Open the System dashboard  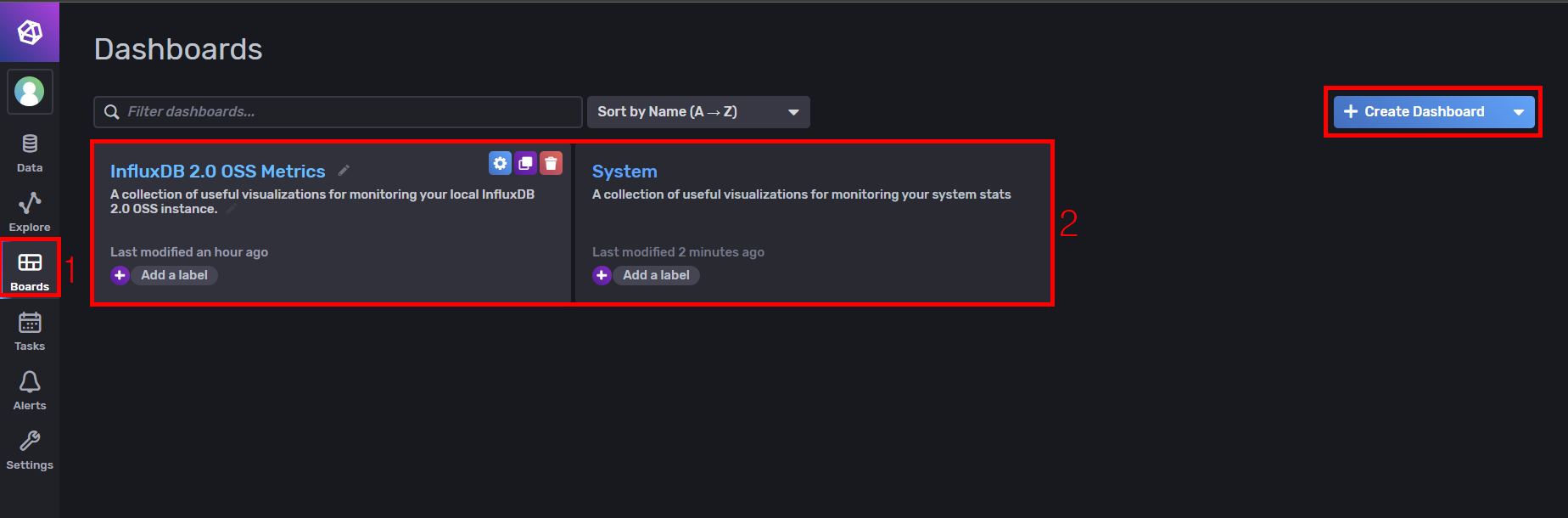tap(624, 172)
